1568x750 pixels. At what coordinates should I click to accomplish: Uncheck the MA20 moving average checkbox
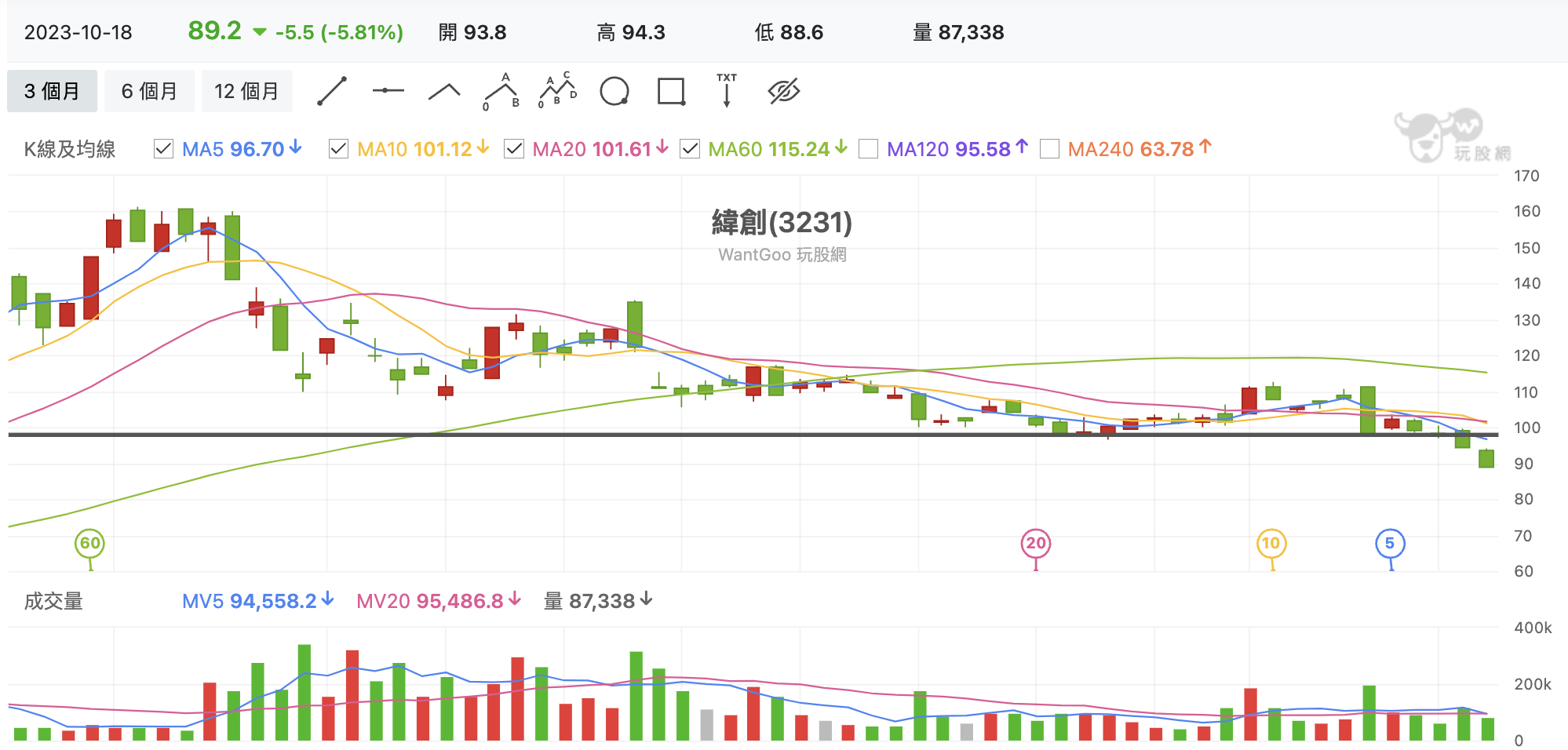pos(514,149)
